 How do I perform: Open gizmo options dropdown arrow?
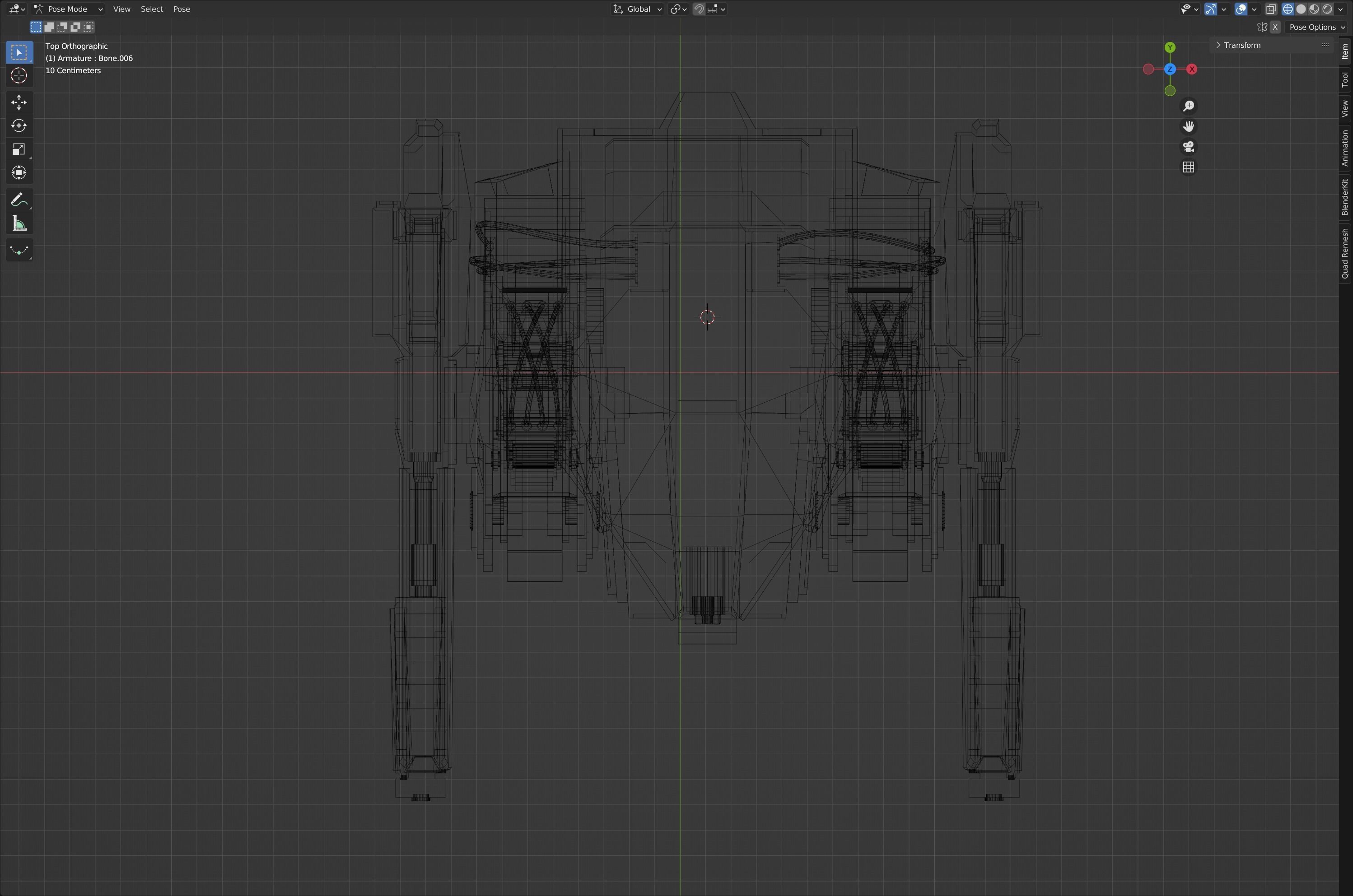click(1224, 9)
